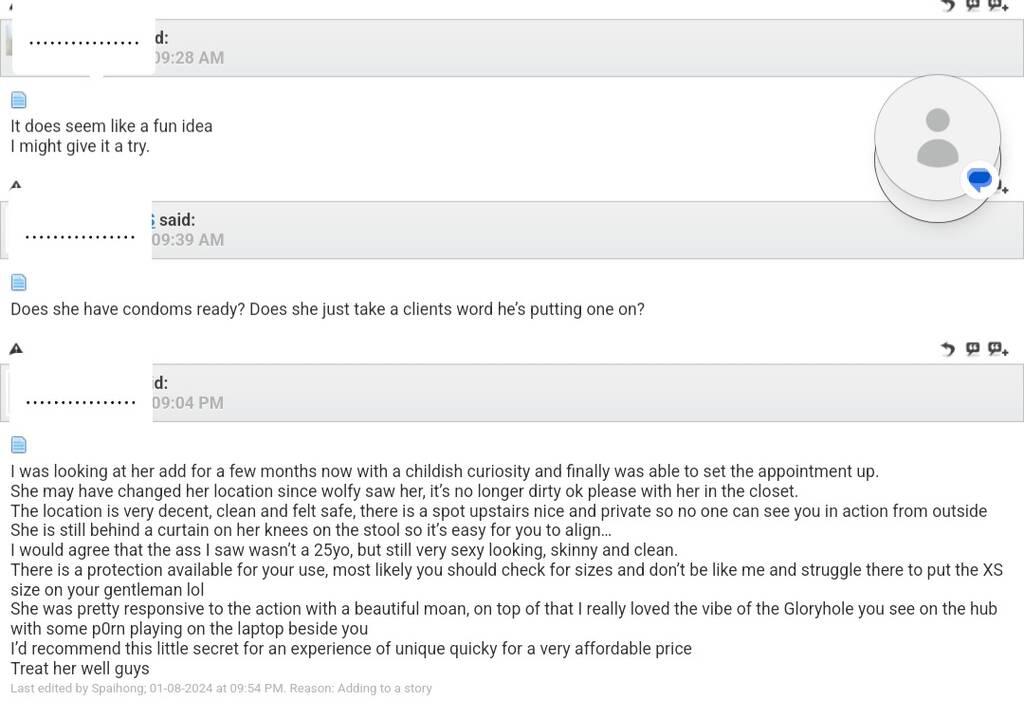Click document icon of the 09:39 AM post
Image resolution: width=1024 pixels, height=704 pixels.
[19, 283]
